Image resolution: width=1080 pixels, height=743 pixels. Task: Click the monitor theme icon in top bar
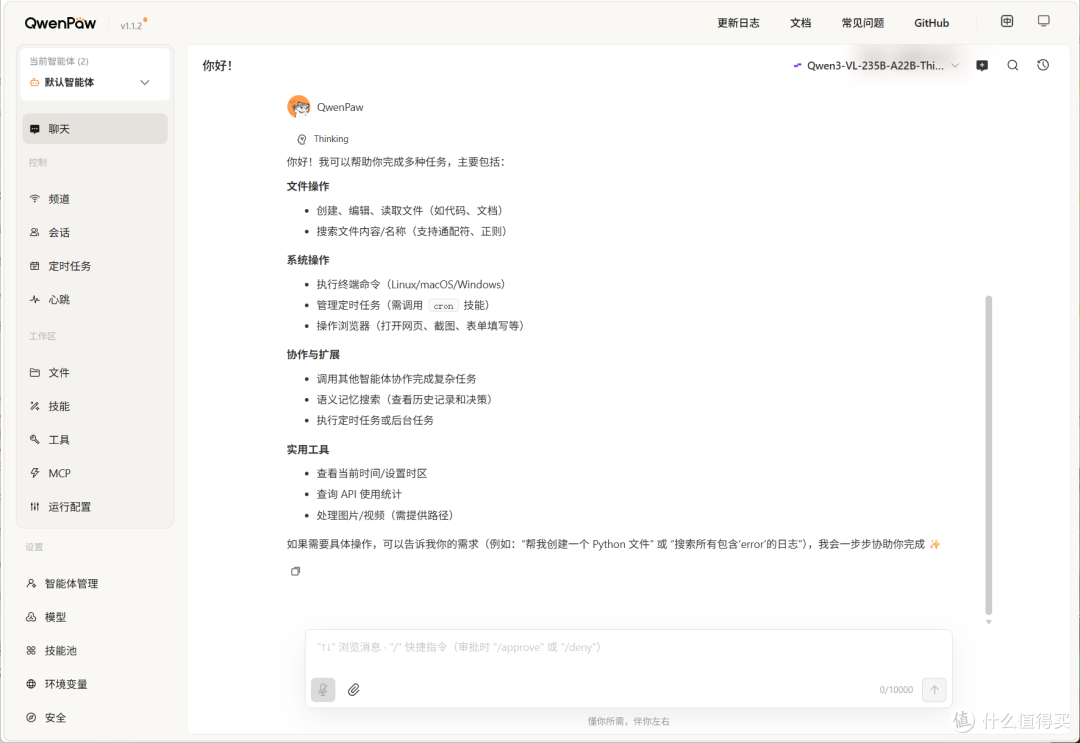[x=1043, y=21]
